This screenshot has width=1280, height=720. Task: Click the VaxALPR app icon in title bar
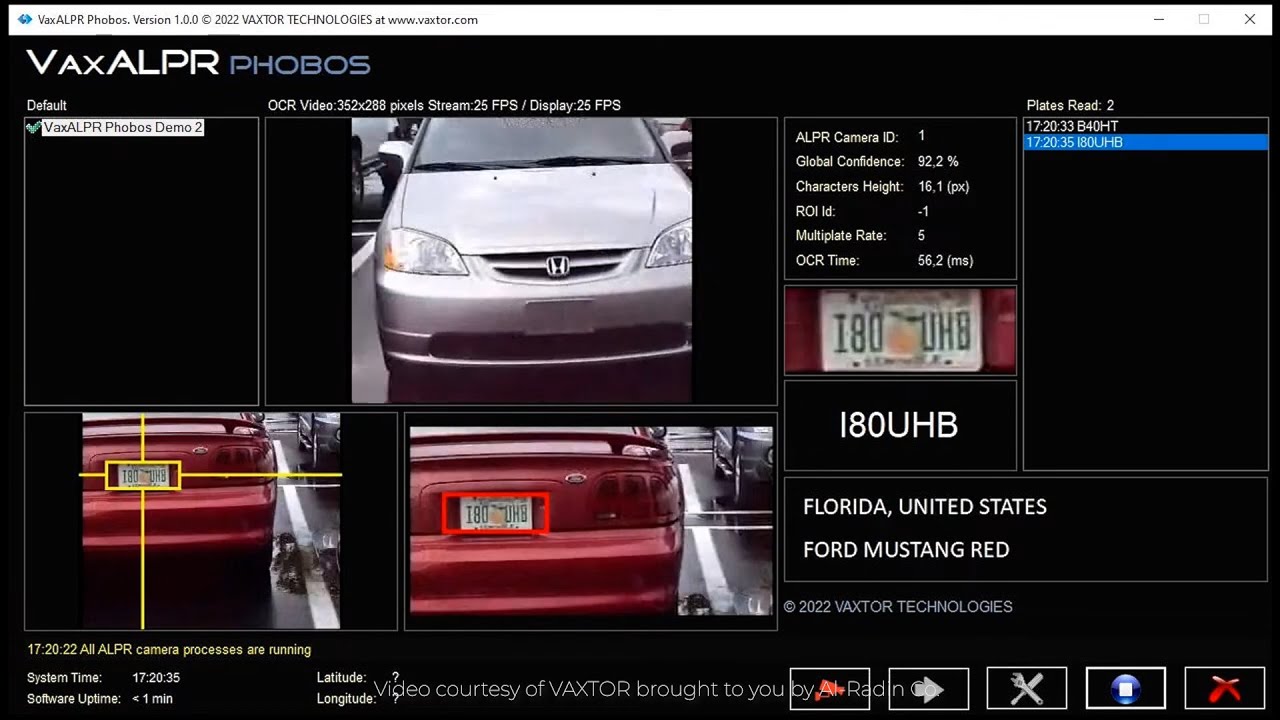(x=25, y=19)
